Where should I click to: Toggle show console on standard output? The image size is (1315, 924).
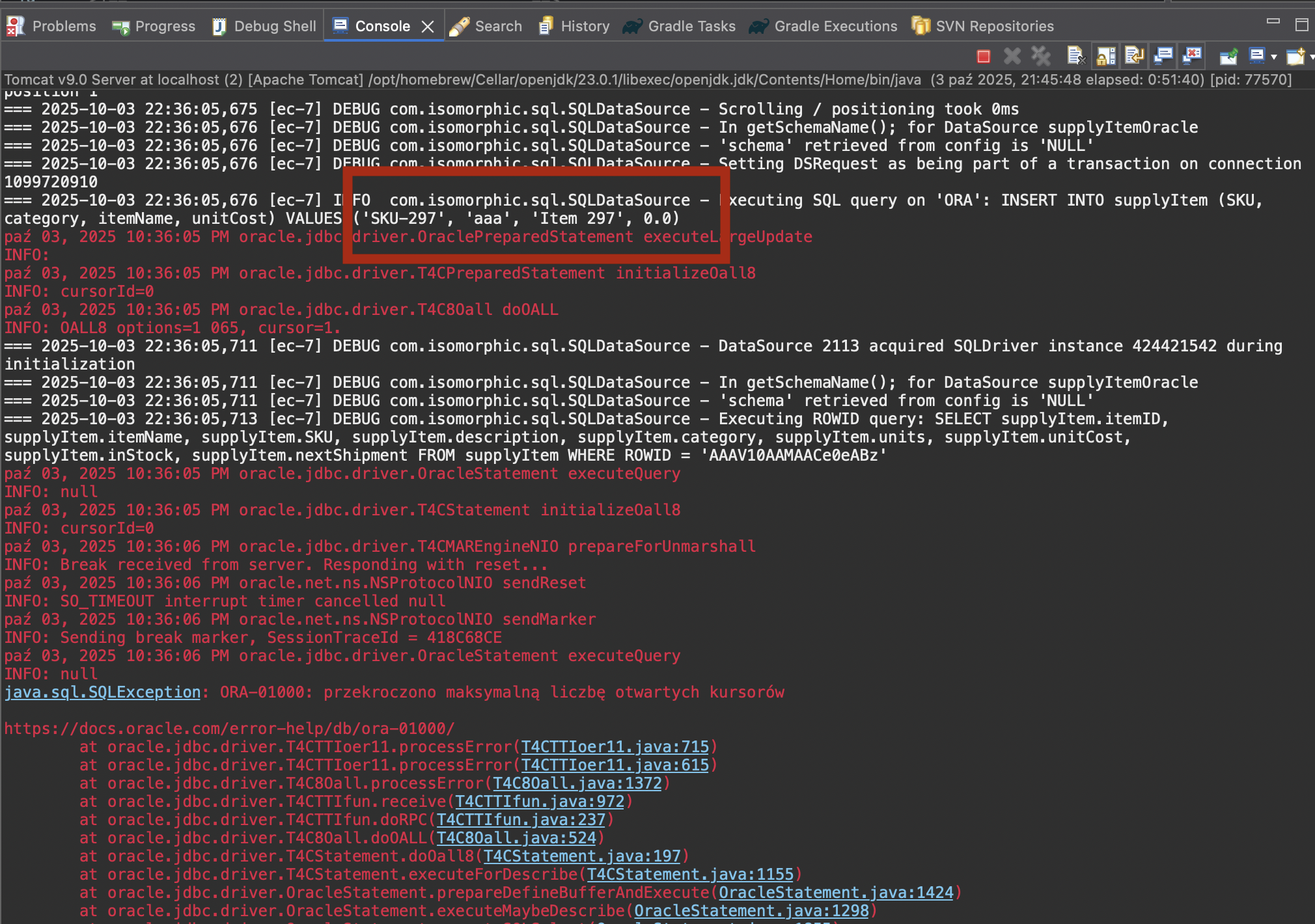point(1163,57)
